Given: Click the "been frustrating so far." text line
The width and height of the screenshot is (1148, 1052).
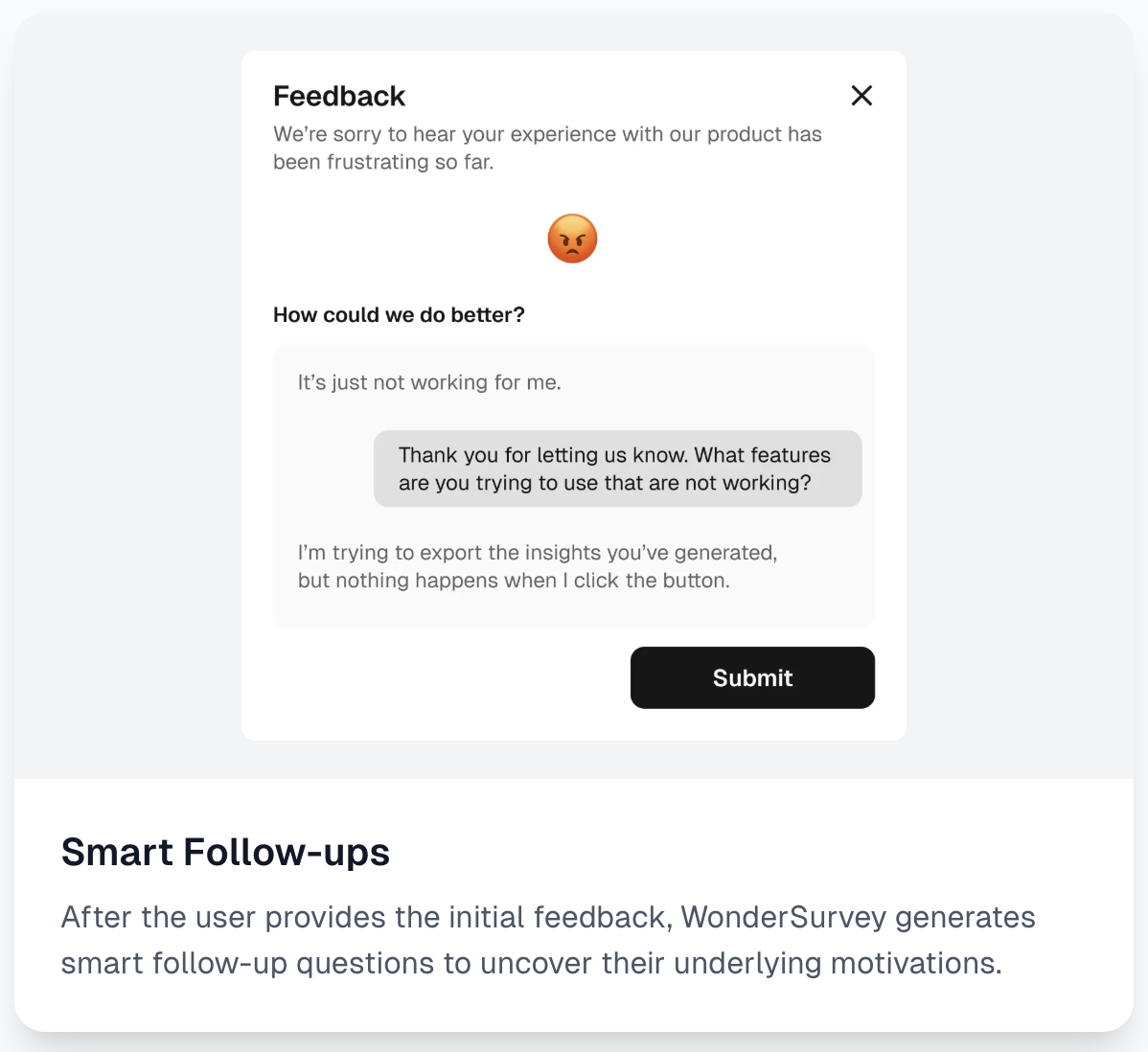Looking at the screenshot, I should click(x=383, y=162).
